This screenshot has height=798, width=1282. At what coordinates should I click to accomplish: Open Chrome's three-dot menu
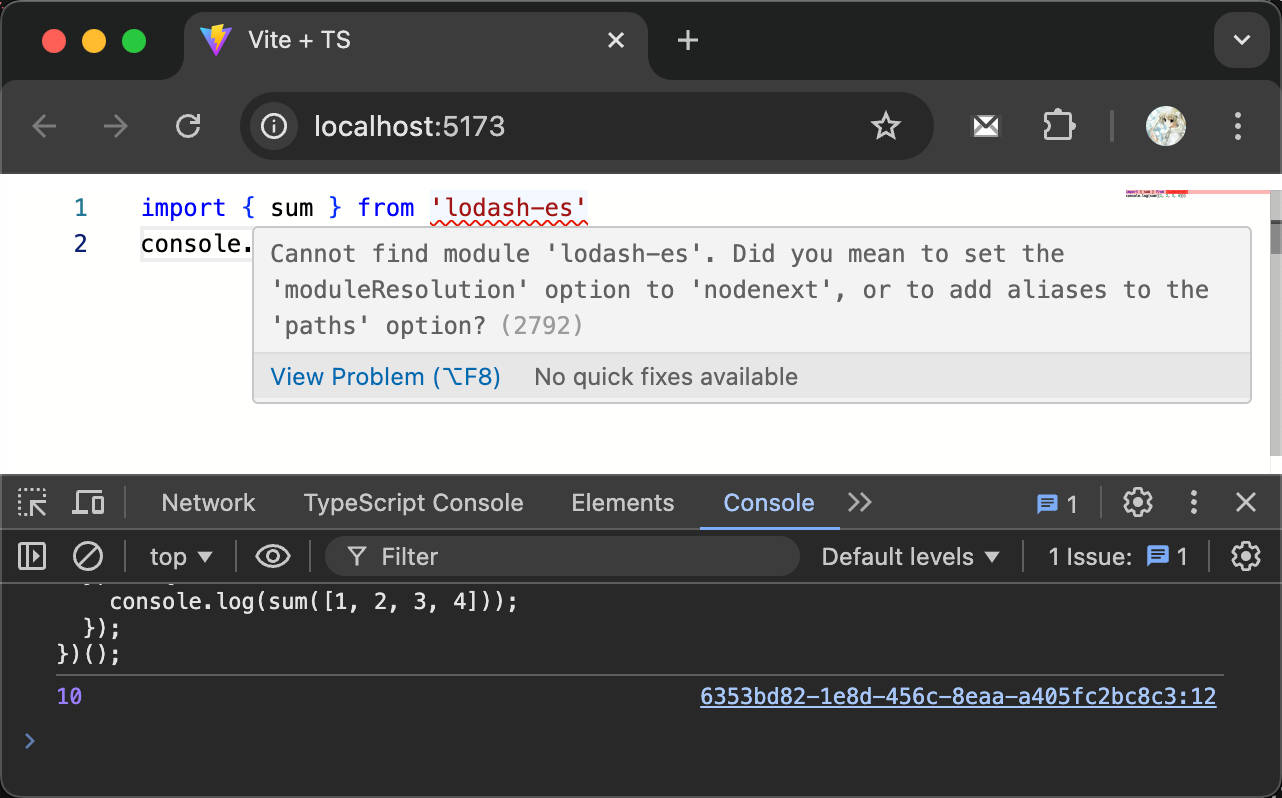click(x=1238, y=126)
